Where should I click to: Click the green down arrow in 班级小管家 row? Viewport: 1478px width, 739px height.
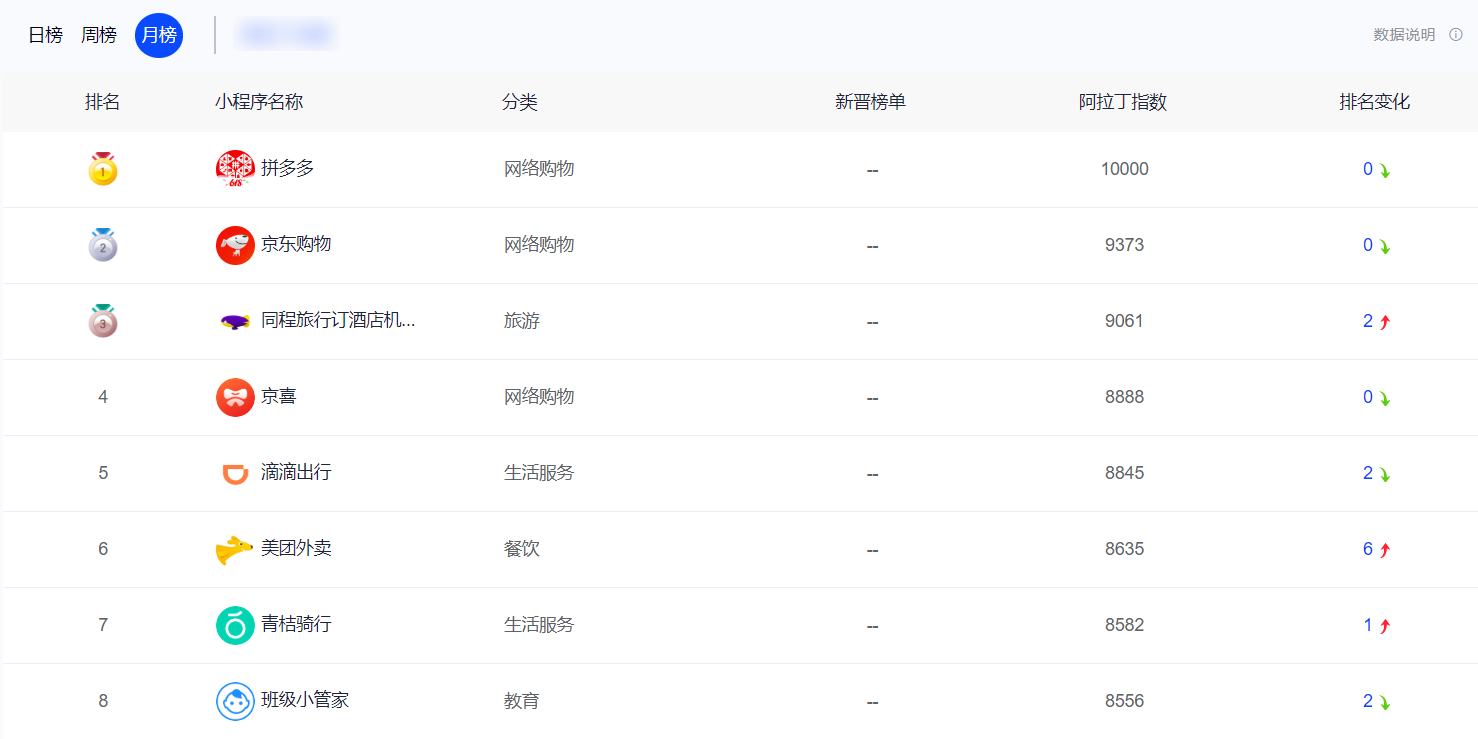click(1385, 703)
